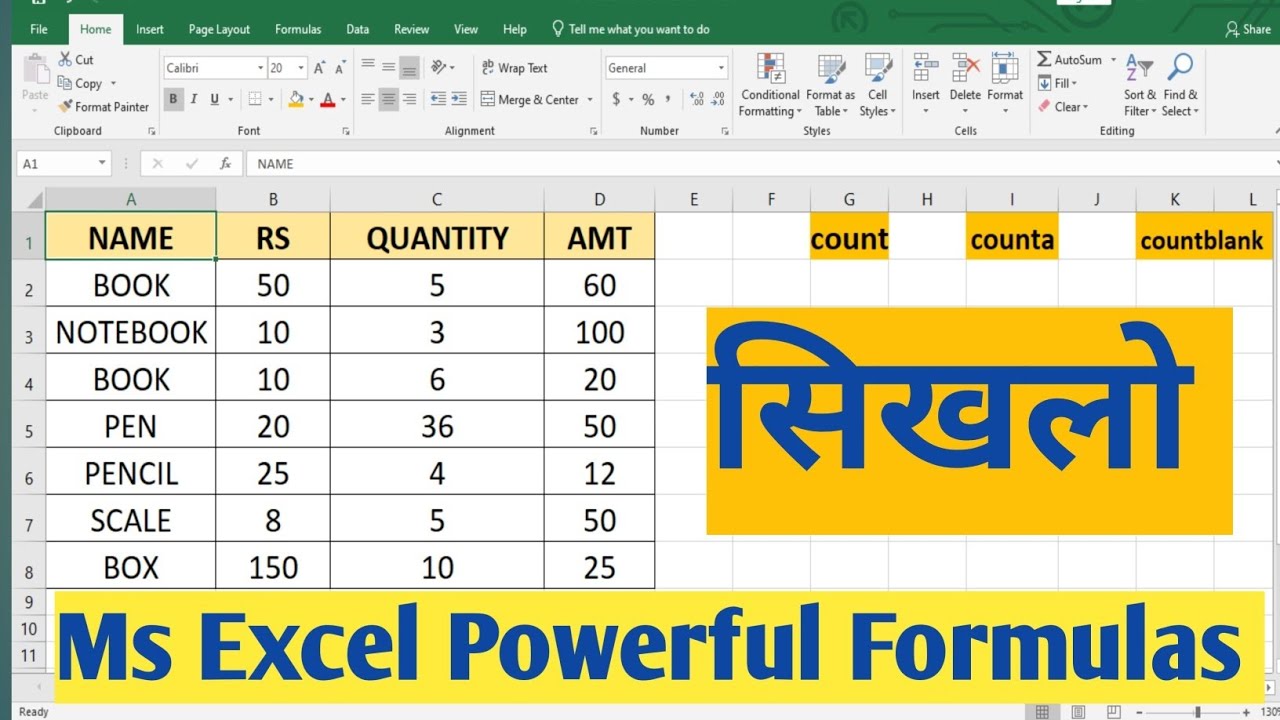This screenshot has width=1280, height=720.
Task: Click the Fill Color bucket
Action: (x=295, y=99)
